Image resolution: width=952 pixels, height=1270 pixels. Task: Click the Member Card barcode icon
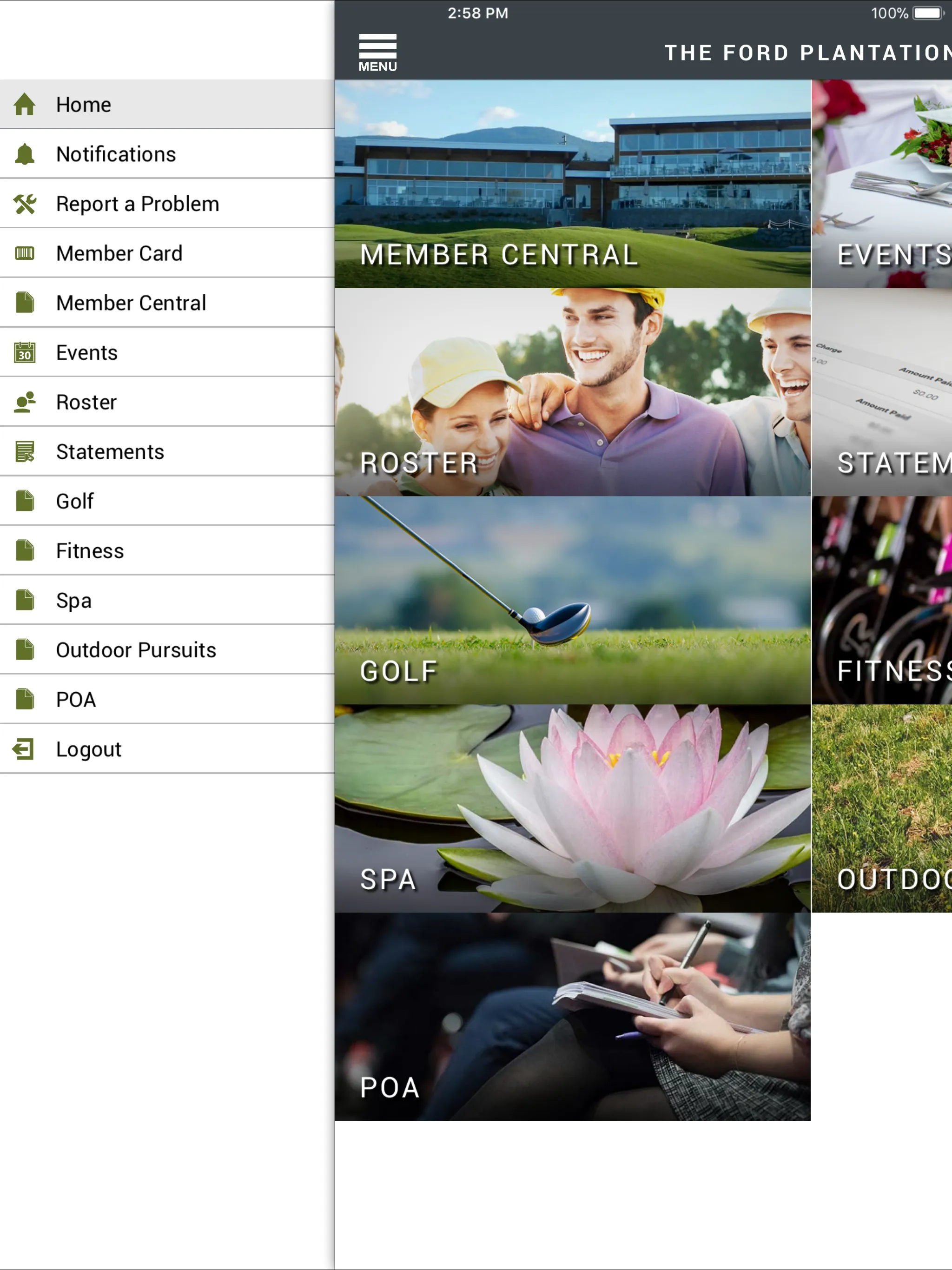(25, 253)
